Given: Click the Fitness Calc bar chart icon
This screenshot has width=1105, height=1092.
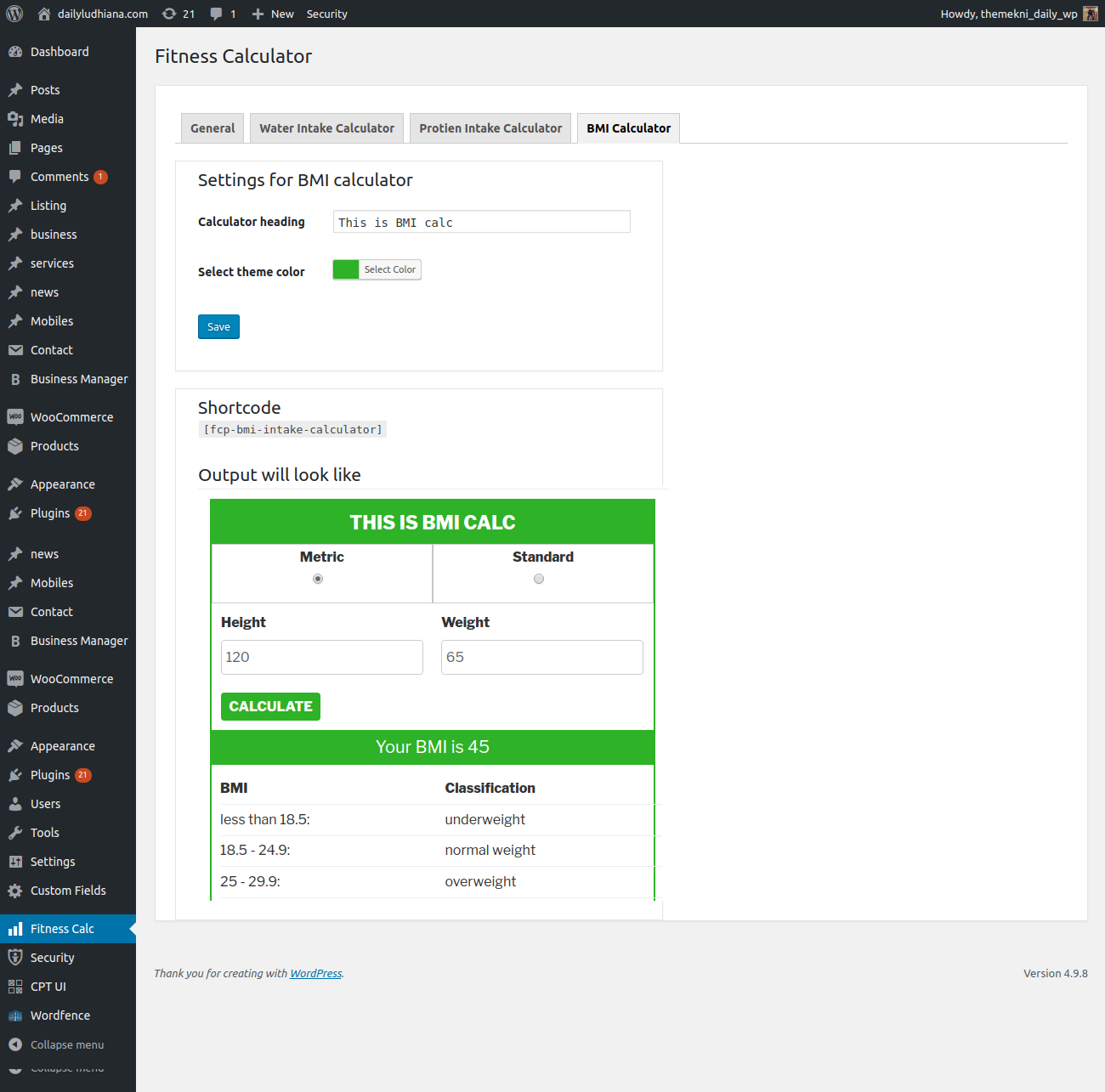Looking at the screenshot, I should click(15, 929).
